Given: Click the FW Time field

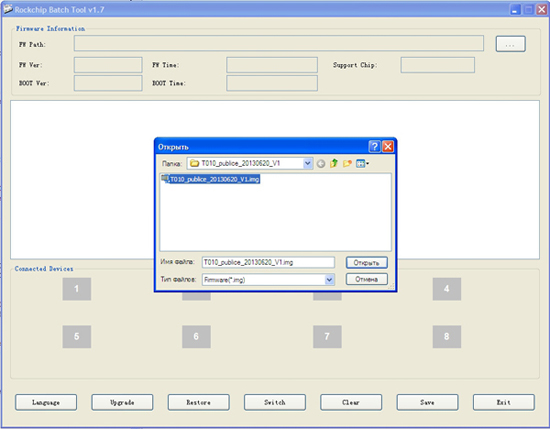Looking at the screenshot, I should pyautogui.click(x=272, y=65).
